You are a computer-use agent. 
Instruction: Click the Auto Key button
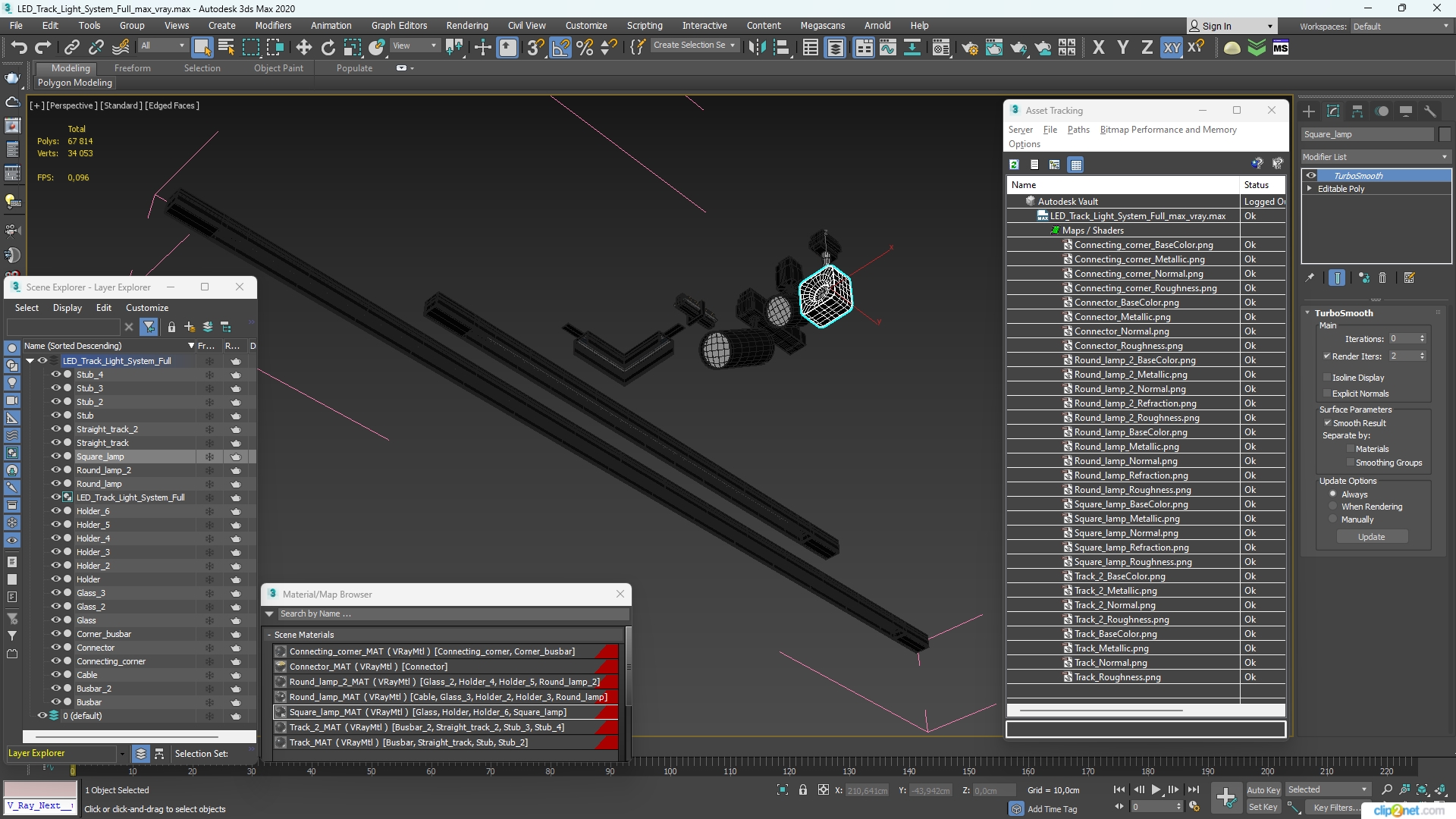click(1263, 790)
